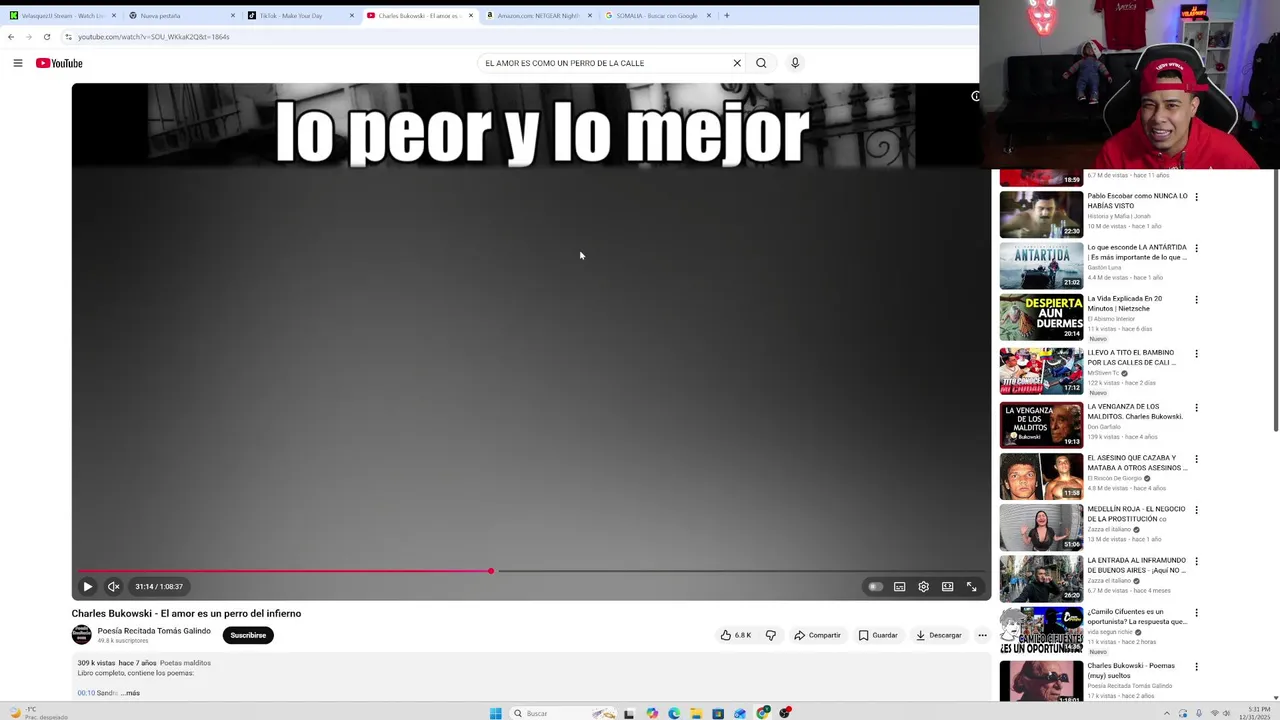This screenshot has width=1280, height=720.
Task: Open the Chrome icon on the taskbar
Action: pyautogui.click(x=763, y=713)
